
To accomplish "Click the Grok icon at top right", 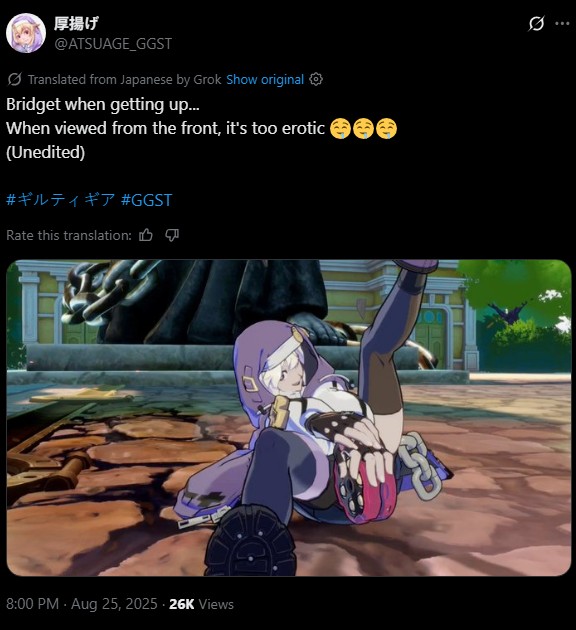I will pos(536,23).
